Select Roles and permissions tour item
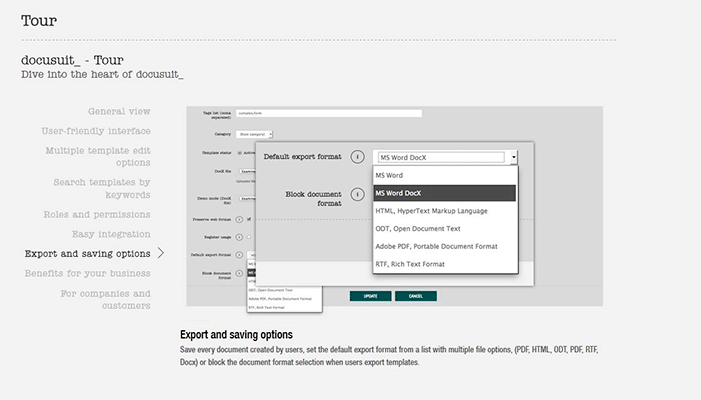701x400 pixels. tap(97, 215)
